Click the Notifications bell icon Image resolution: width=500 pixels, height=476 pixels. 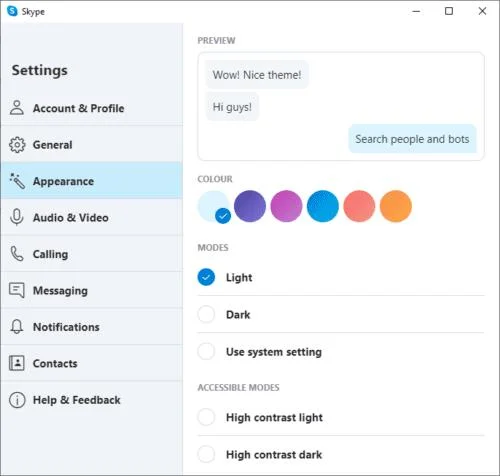click(x=17, y=327)
